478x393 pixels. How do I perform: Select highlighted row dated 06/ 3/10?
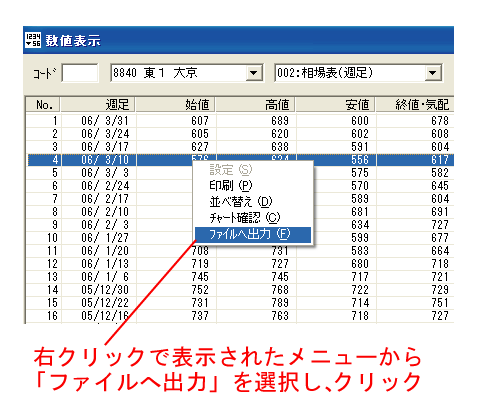coord(240,160)
